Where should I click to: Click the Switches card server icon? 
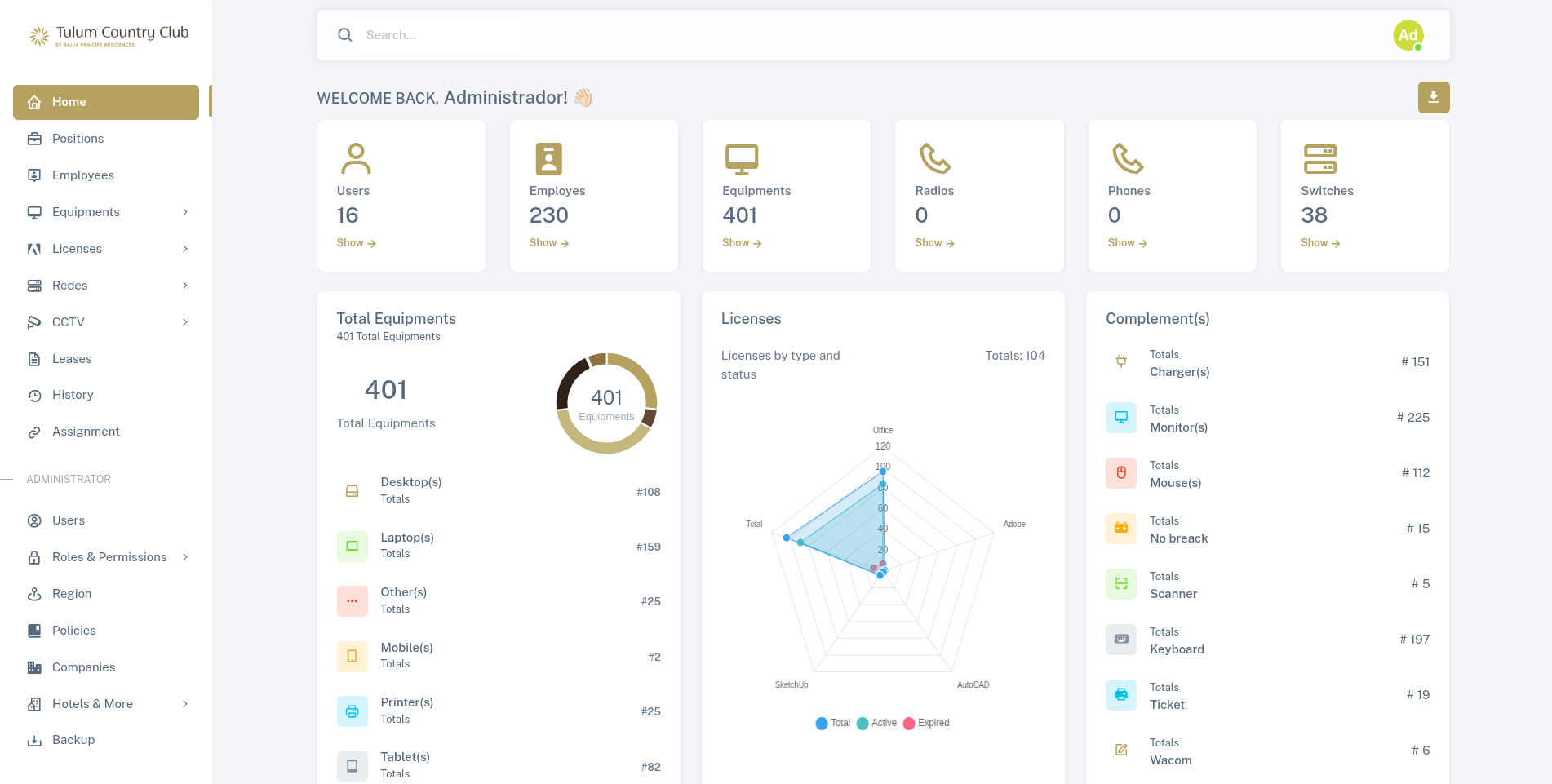point(1319,159)
